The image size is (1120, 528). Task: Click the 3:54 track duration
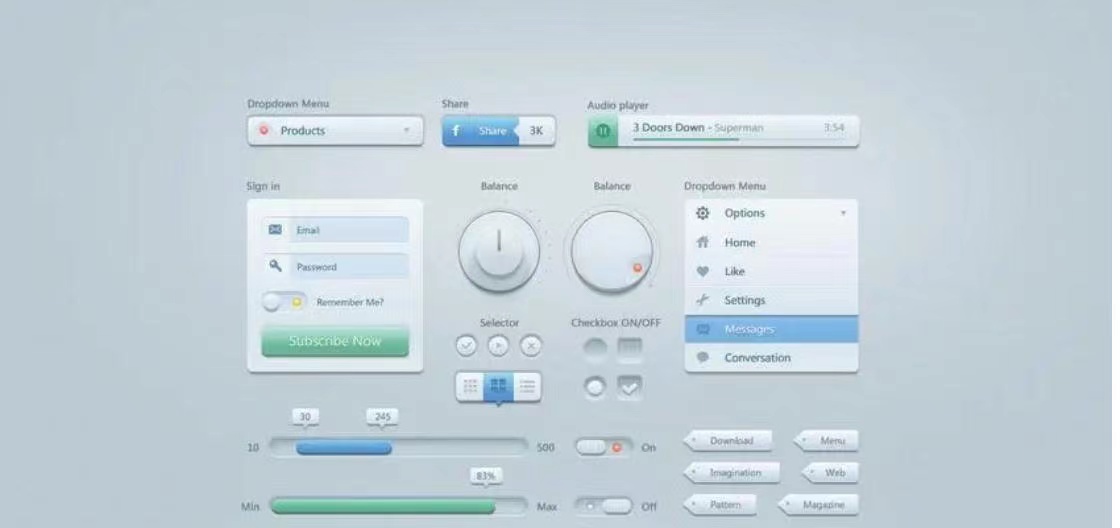pyautogui.click(x=834, y=128)
